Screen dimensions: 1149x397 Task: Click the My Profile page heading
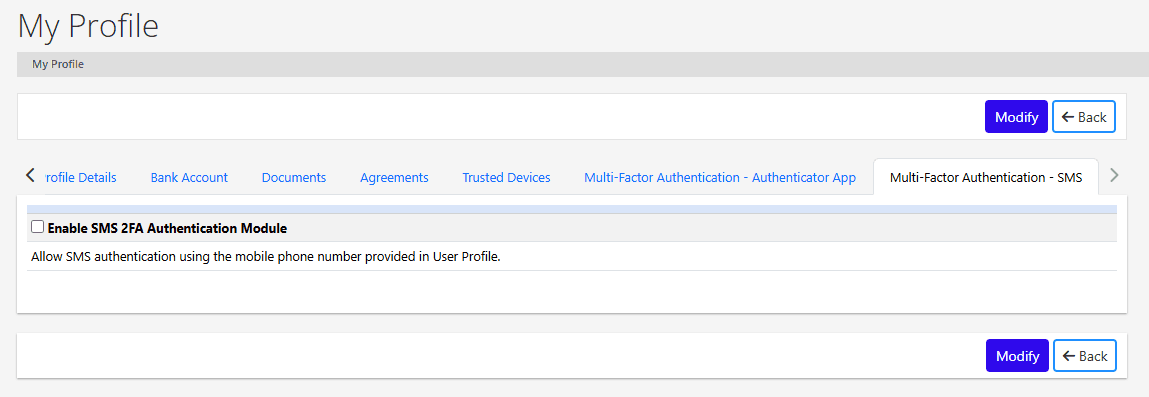point(88,26)
